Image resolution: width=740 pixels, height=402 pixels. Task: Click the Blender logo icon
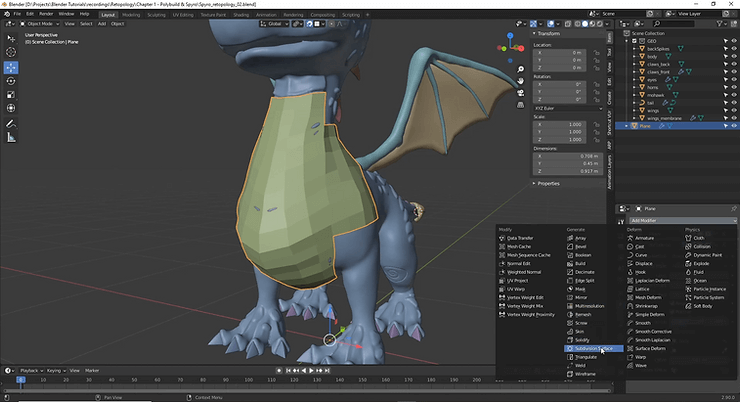coord(7,14)
